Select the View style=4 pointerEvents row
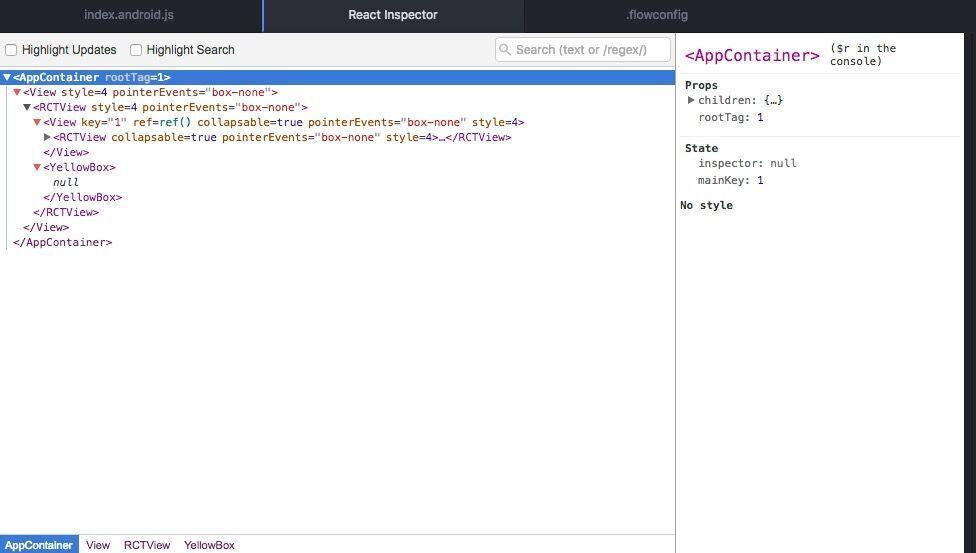 point(150,92)
